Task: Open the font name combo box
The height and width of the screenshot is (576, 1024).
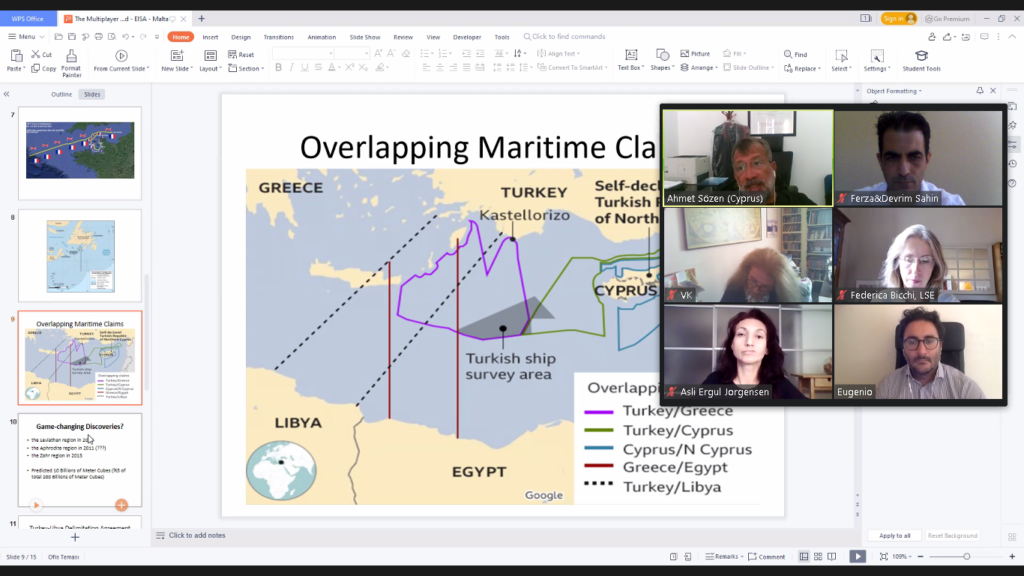Action: point(304,54)
